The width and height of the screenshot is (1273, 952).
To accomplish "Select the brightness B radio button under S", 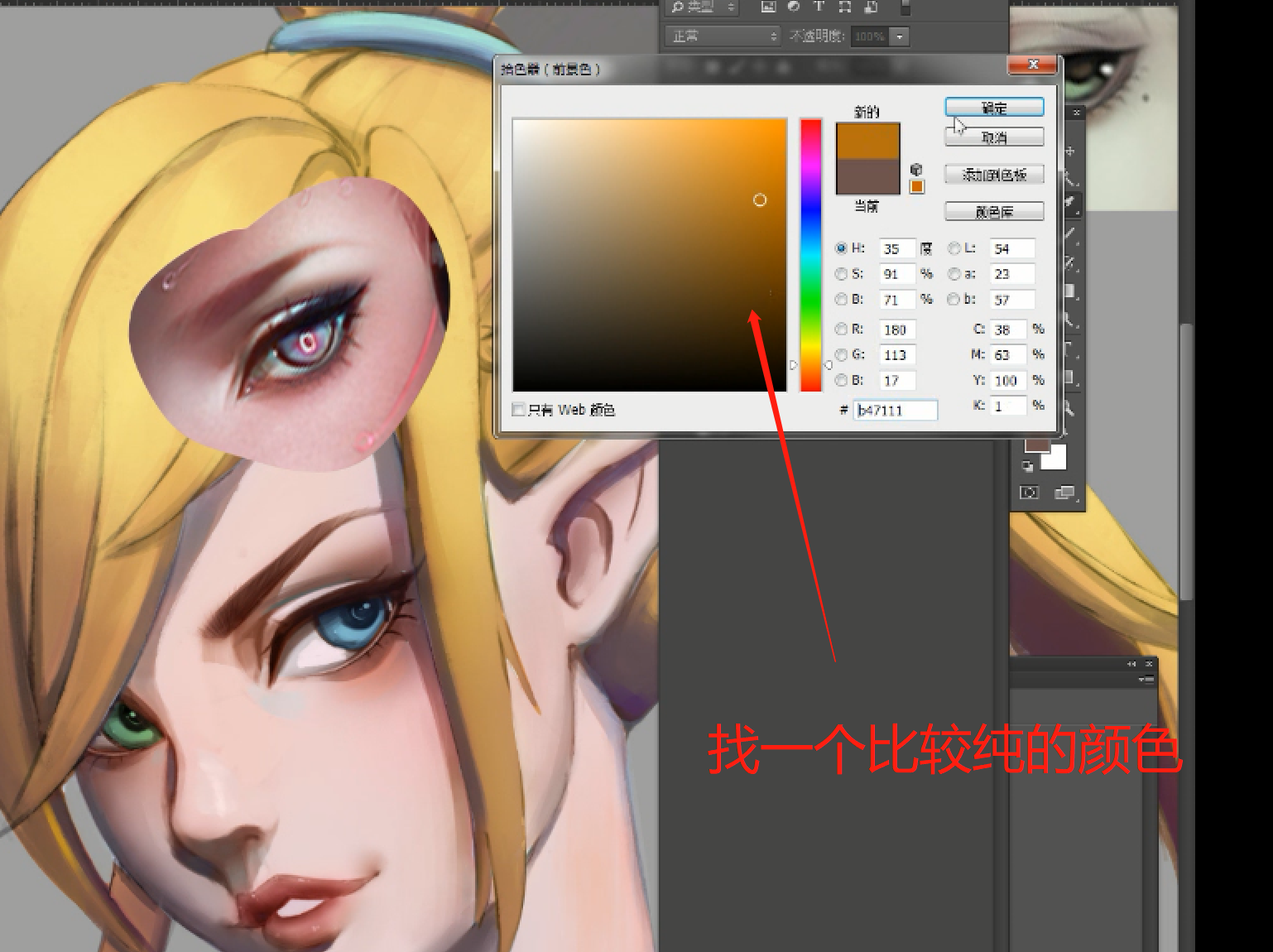I will click(x=841, y=299).
